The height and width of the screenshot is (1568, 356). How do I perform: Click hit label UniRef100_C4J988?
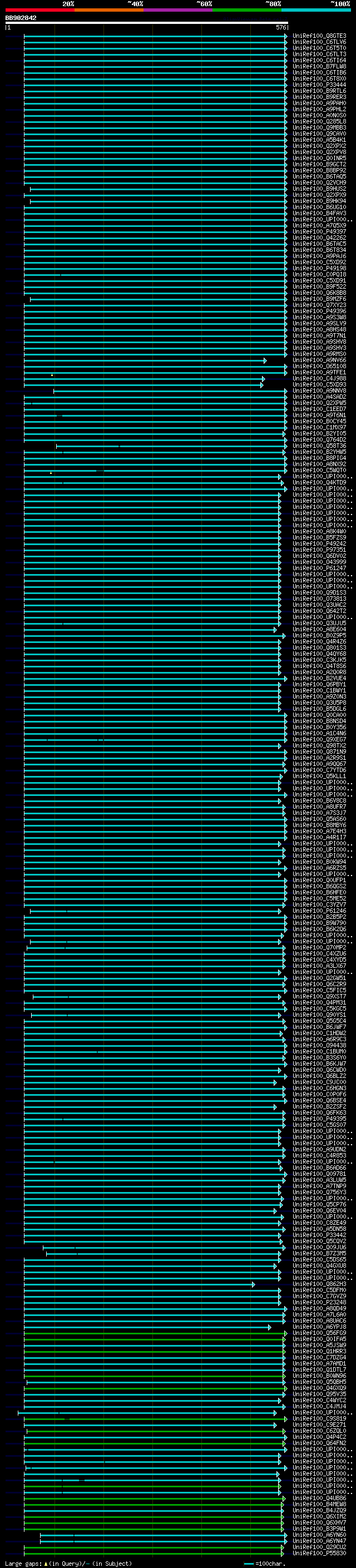319,379
